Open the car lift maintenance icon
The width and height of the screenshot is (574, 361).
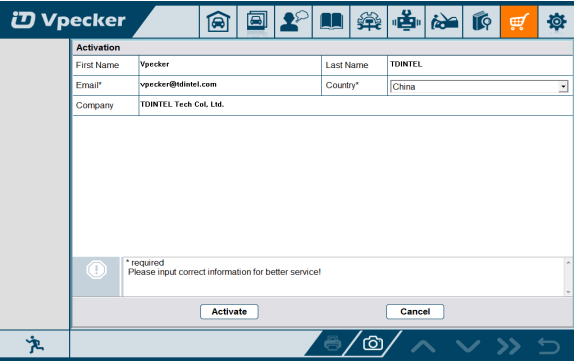tap(369, 22)
